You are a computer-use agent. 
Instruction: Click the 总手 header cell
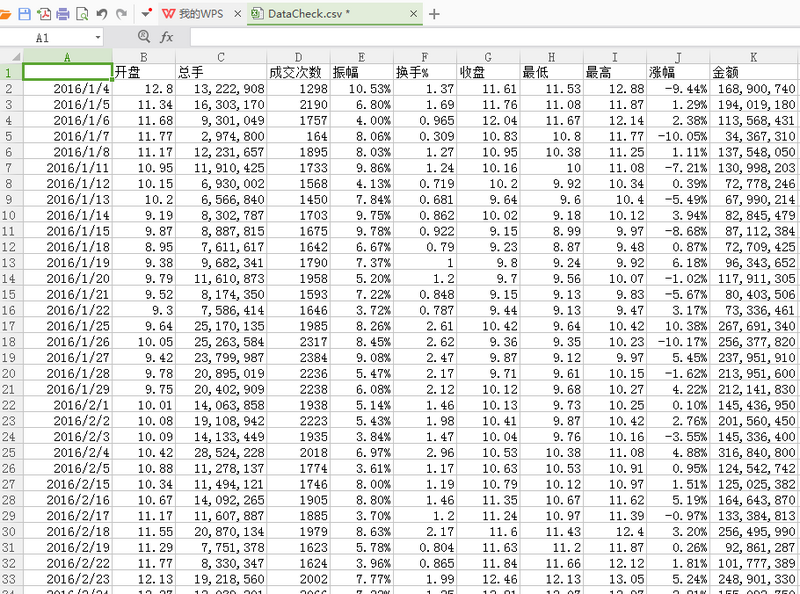tap(221, 72)
